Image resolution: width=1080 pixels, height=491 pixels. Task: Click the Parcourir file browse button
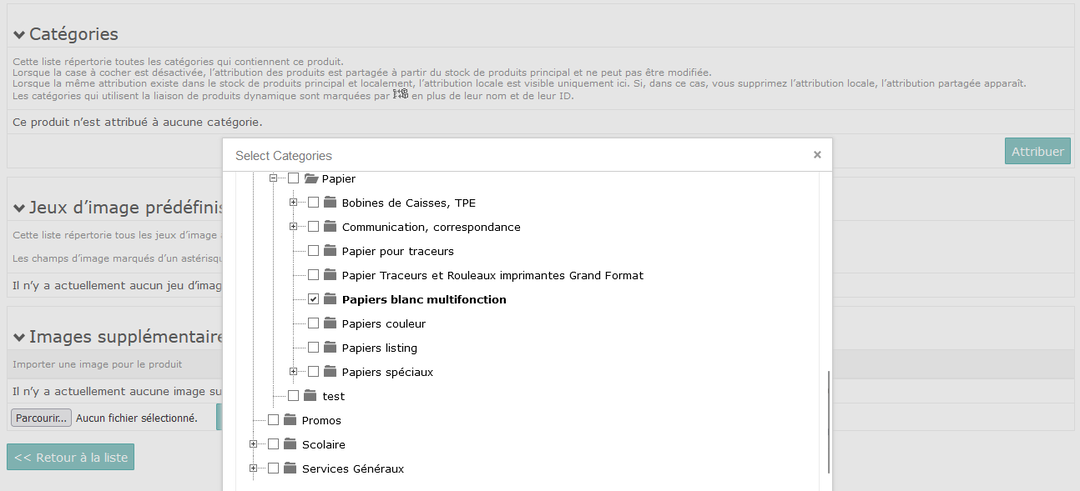pyautogui.click(x=41, y=418)
